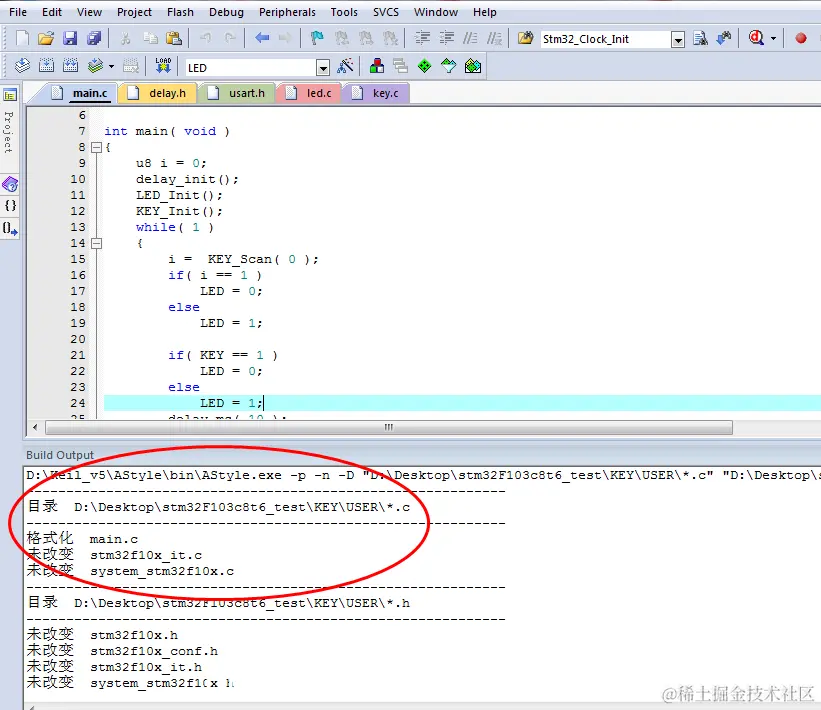The width and height of the screenshot is (821, 710).
Task: Open the SVCS menu
Action: (x=386, y=12)
